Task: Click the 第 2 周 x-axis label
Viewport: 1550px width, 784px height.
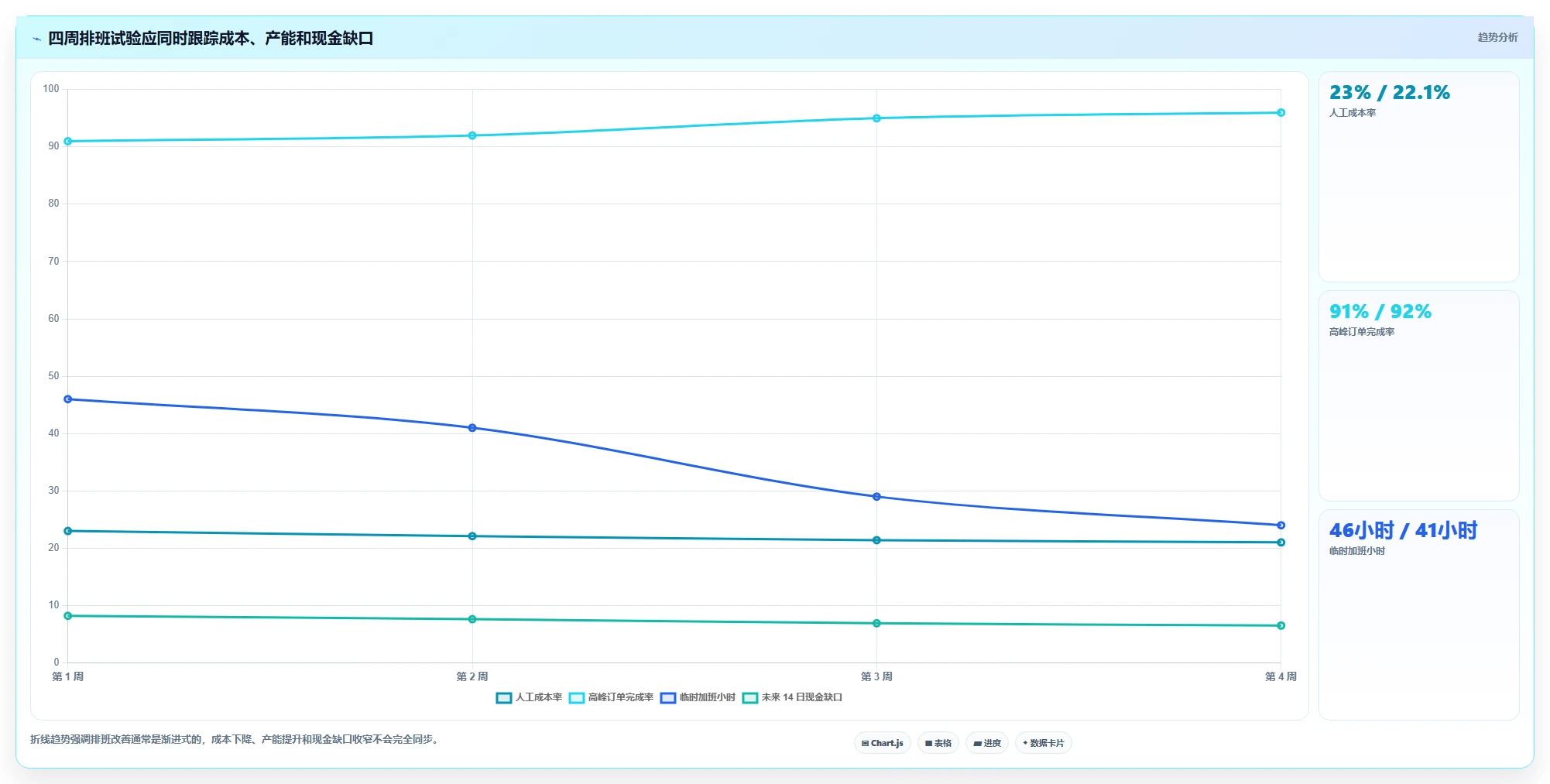Action: coord(472,676)
